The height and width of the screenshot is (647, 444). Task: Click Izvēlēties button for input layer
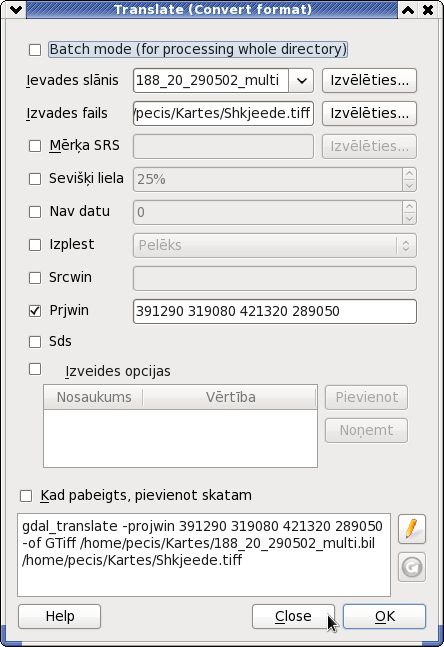pos(369,80)
